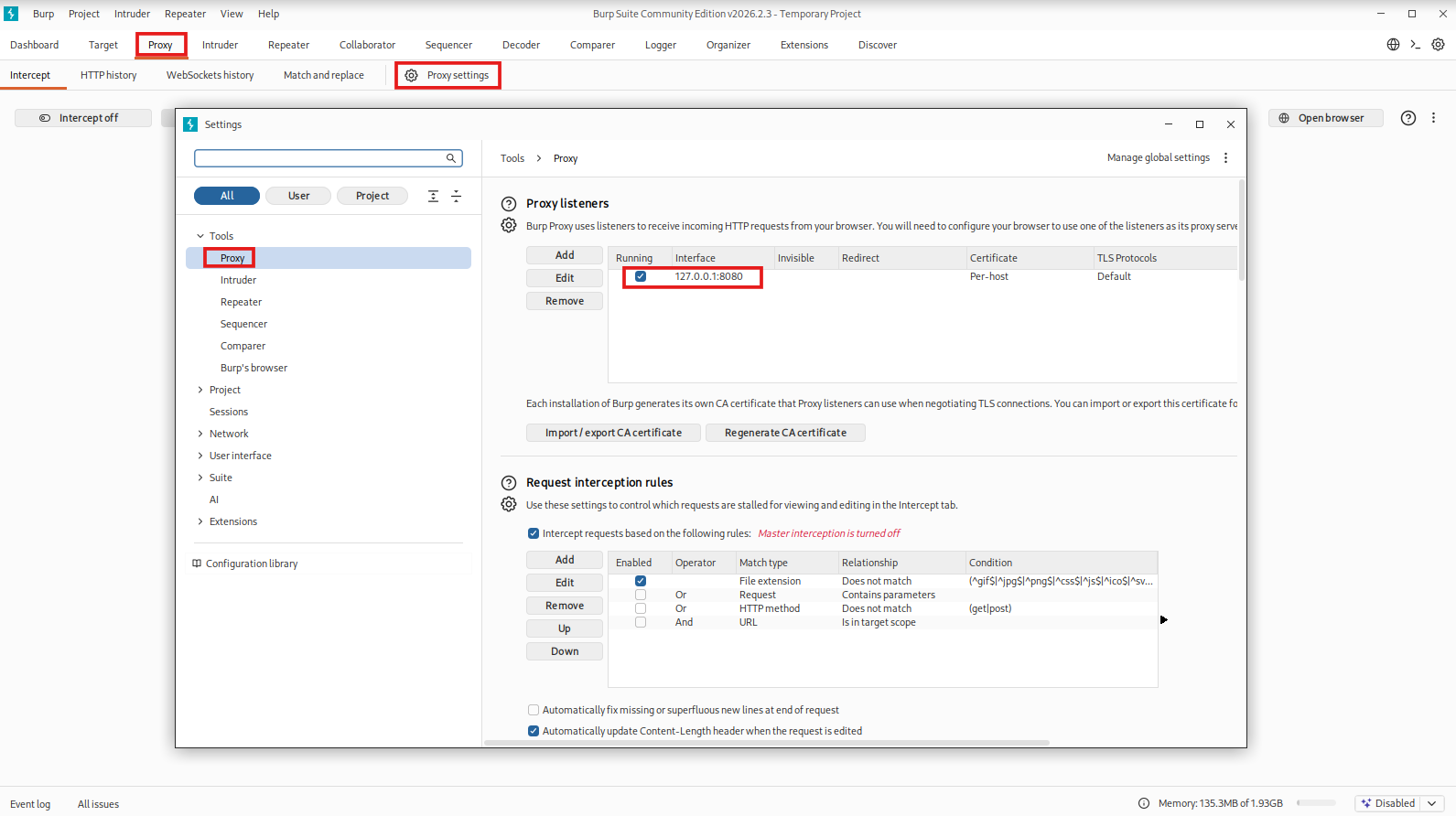1456x816 pixels.
Task: Open the Repeater menu in menu bar
Action: [185, 14]
